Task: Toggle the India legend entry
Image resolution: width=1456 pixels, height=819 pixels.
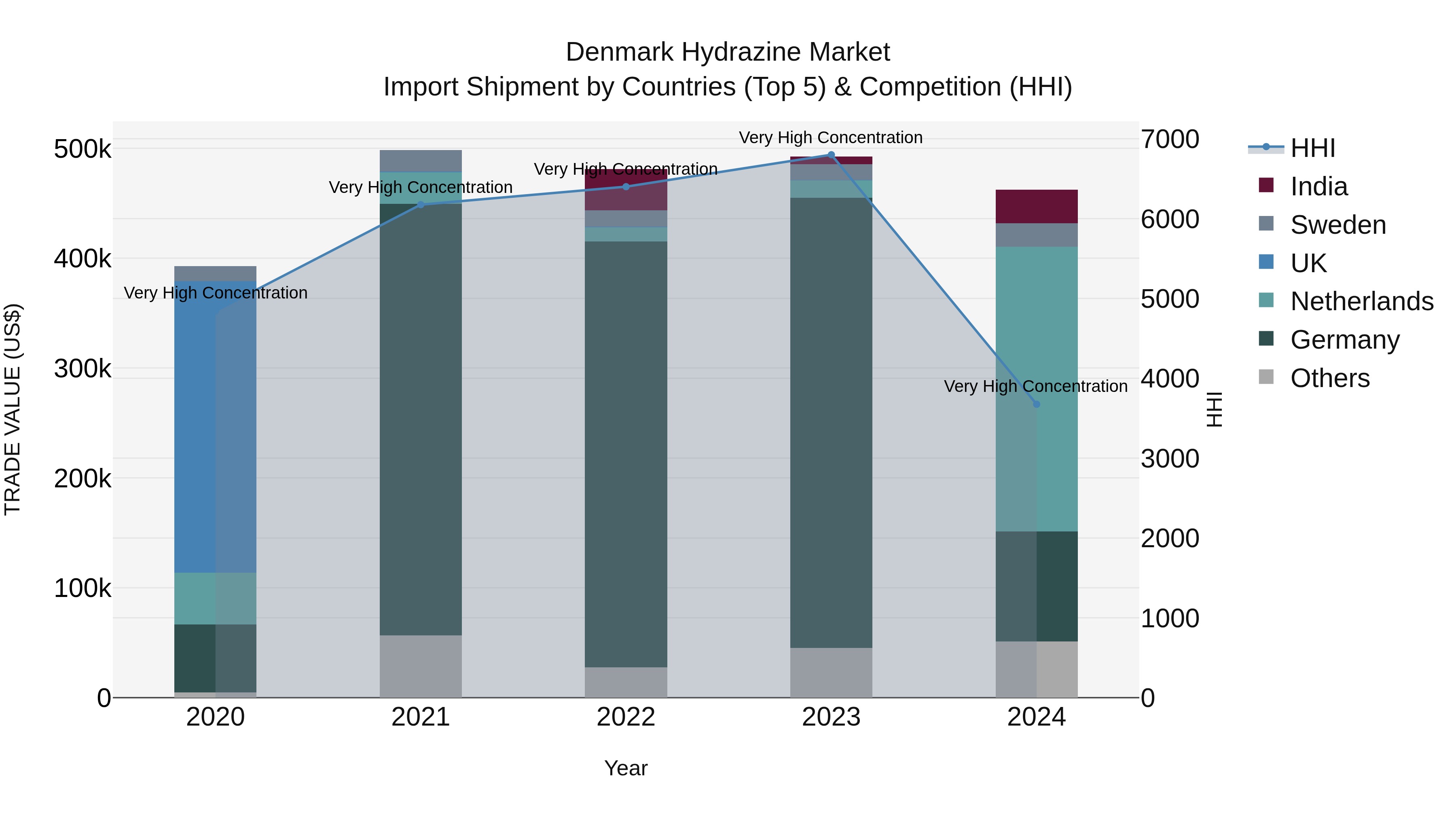Action: (x=1304, y=186)
